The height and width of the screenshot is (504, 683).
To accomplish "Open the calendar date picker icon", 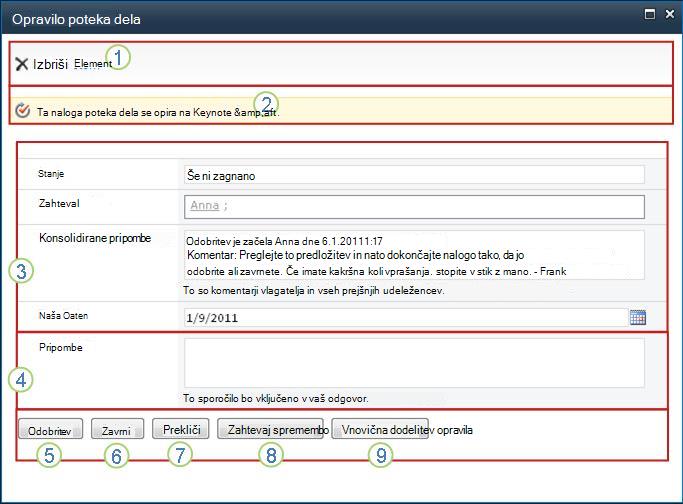I will coord(638,317).
